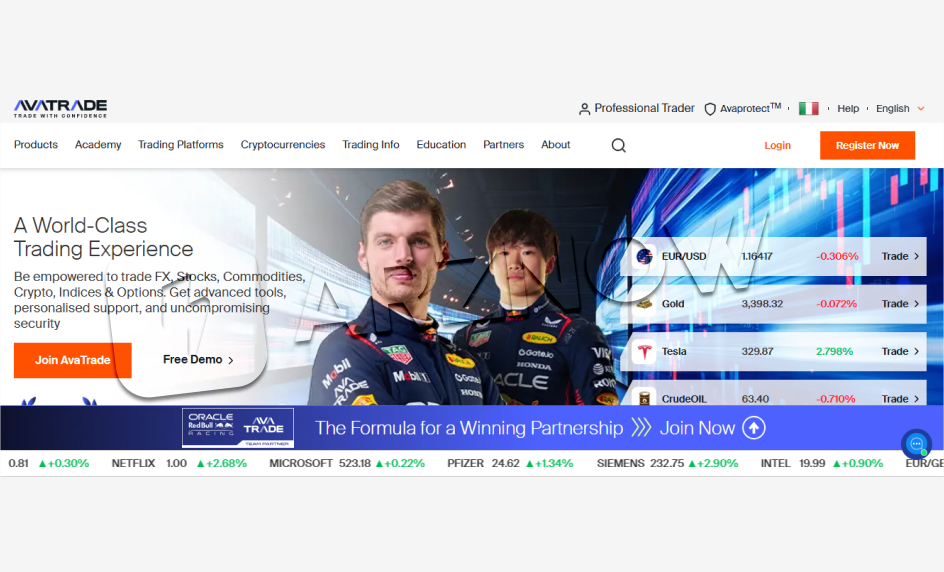Click the Avaprotect shield icon
Screen dimensions: 944x572
tap(710, 109)
